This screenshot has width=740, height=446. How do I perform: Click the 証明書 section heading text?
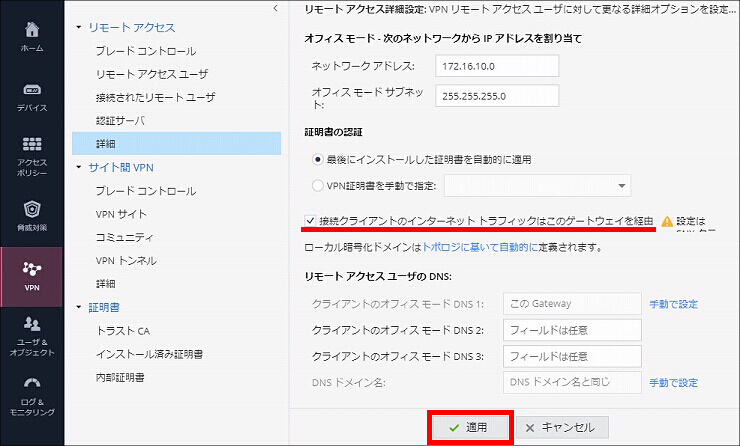(104, 307)
